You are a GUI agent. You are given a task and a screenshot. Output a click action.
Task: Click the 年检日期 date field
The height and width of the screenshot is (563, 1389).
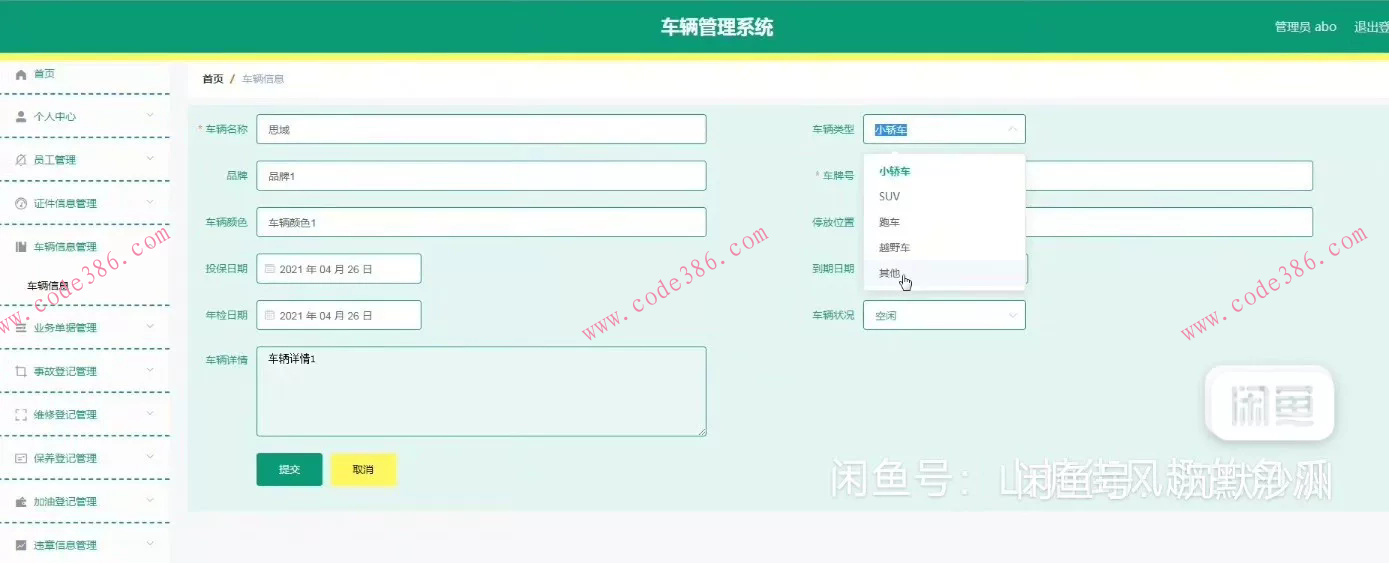coord(339,315)
